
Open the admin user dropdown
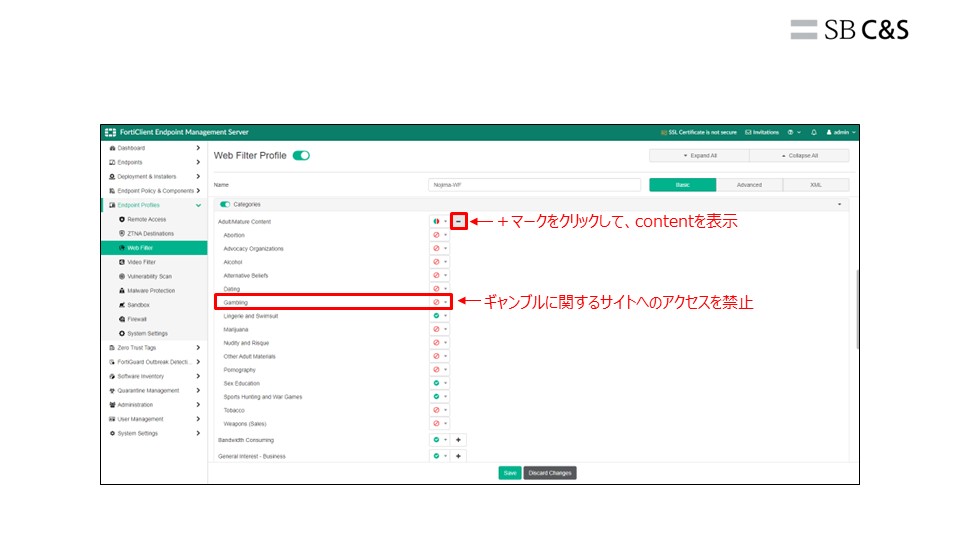pos(841,132)
